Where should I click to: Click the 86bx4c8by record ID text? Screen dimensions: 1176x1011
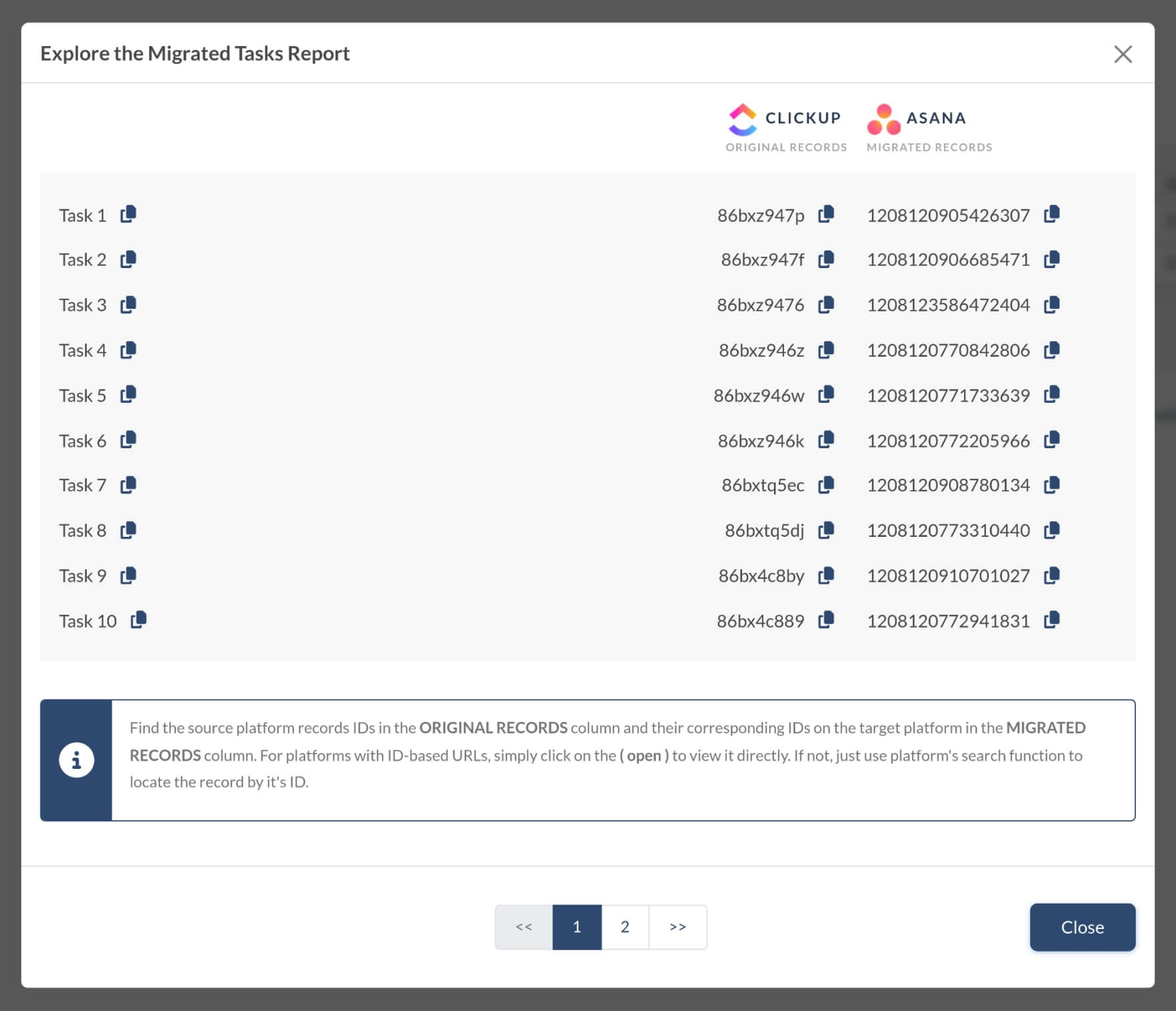pos(761,576)
